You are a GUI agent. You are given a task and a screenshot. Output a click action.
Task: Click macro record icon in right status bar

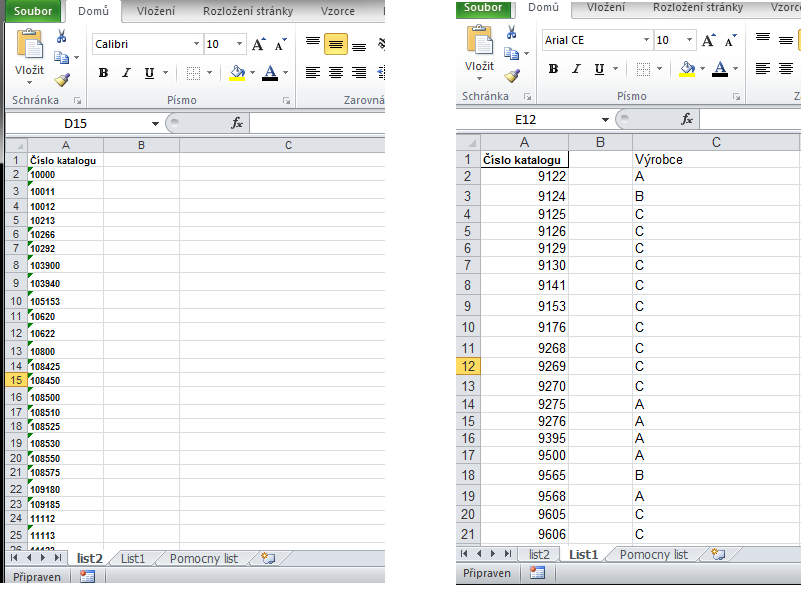click(537, 573)
